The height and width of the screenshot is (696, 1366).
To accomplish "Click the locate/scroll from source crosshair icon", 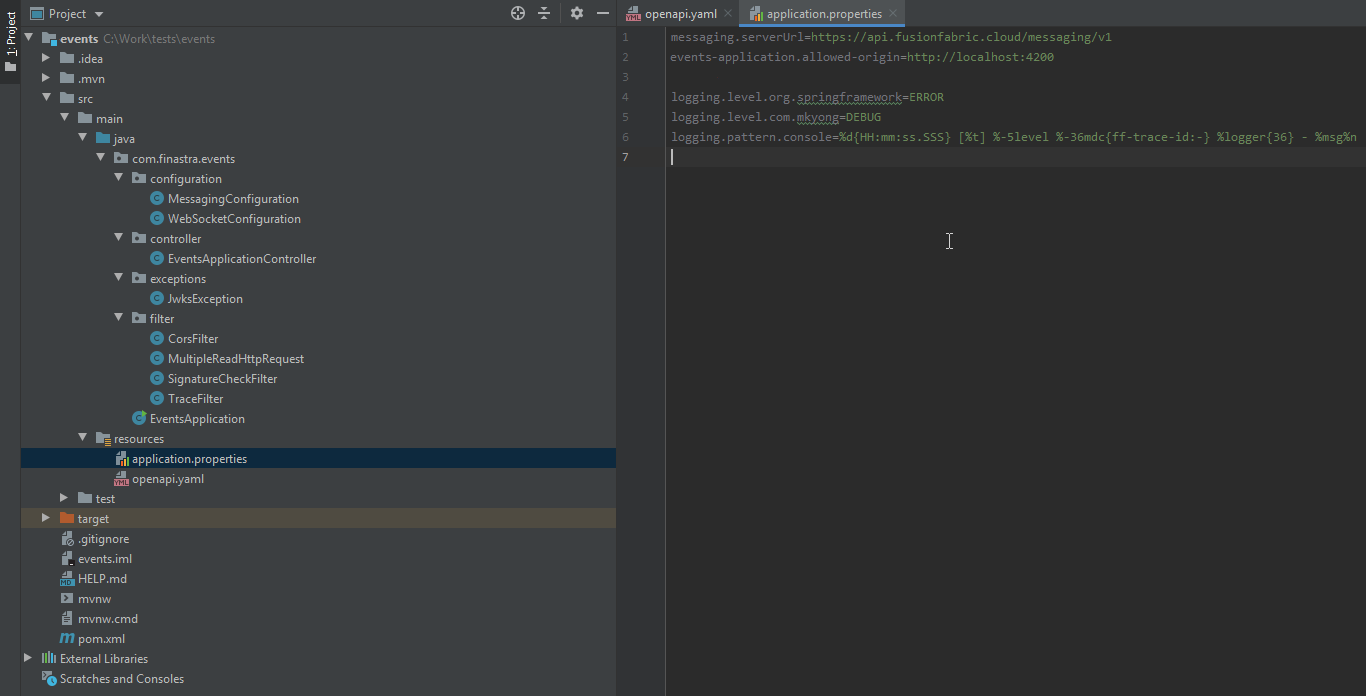I will 518,13.
